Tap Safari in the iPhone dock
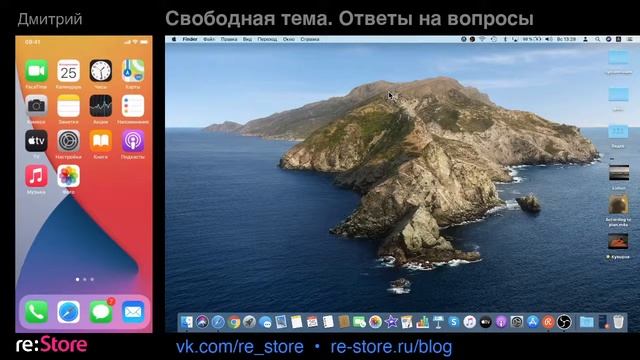Screen dimensions: 640x360 click(69, 312)
